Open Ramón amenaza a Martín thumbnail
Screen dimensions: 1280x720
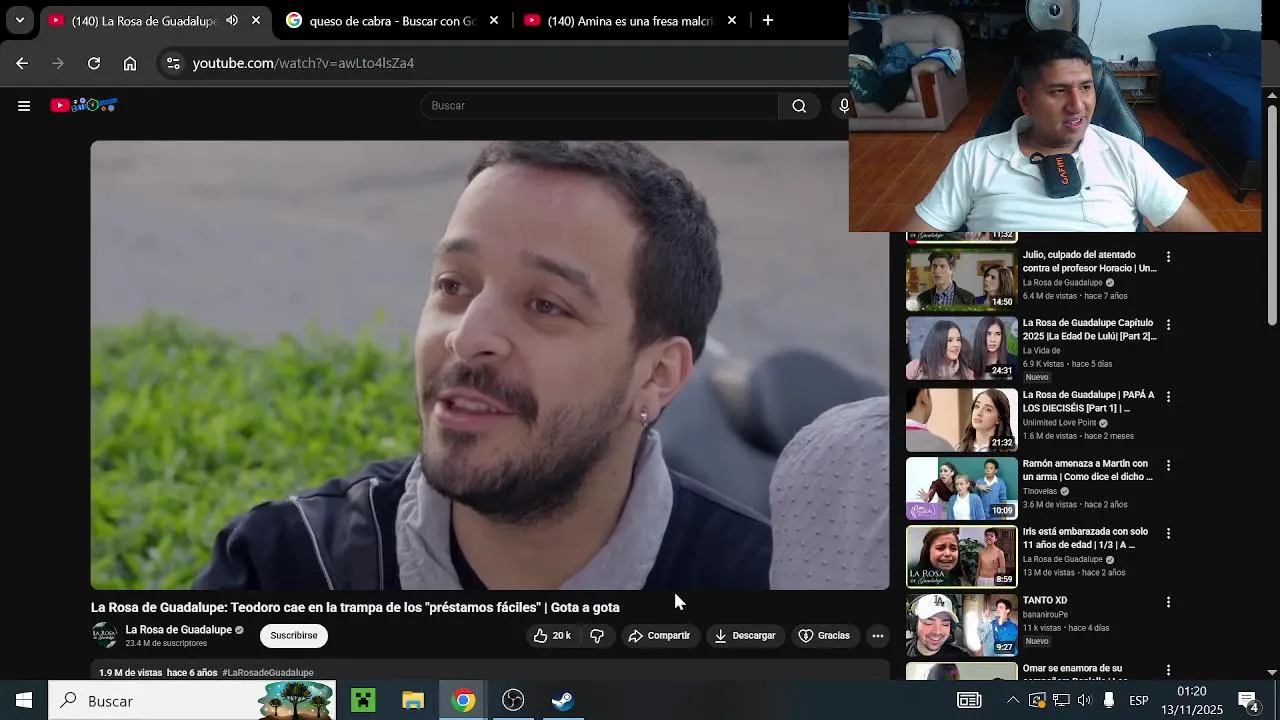click(x=961, y=488)
